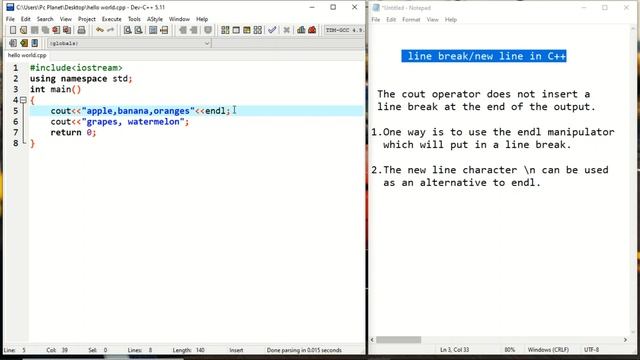Select the hello world.cpp editor tab
Screen dimensions: 640x360
[27, 55]
